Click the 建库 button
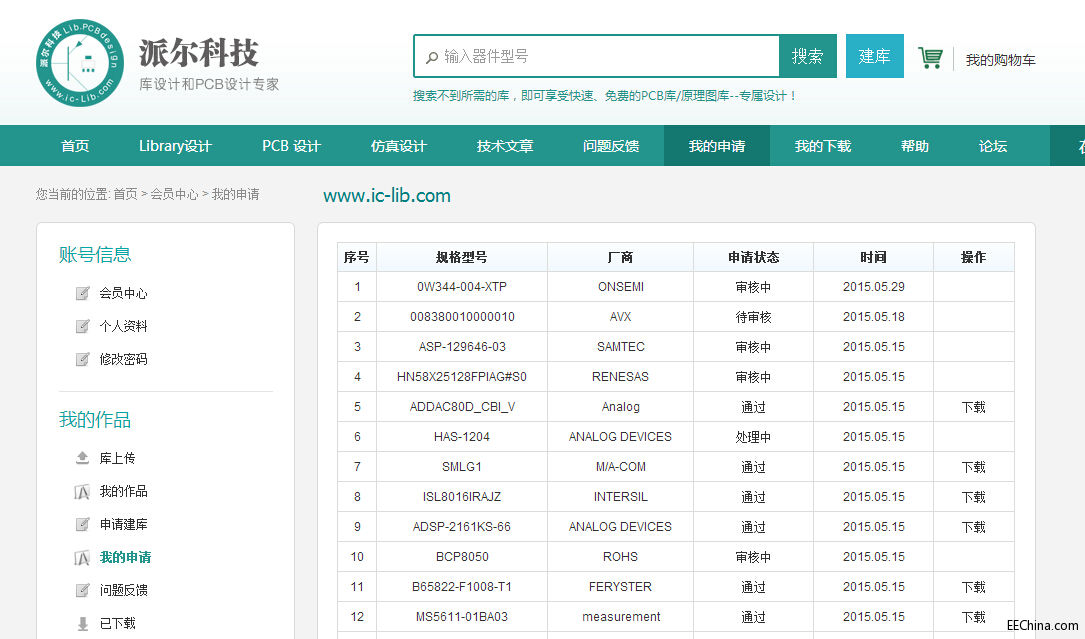The image size is (1085, 639). (875, 56)
